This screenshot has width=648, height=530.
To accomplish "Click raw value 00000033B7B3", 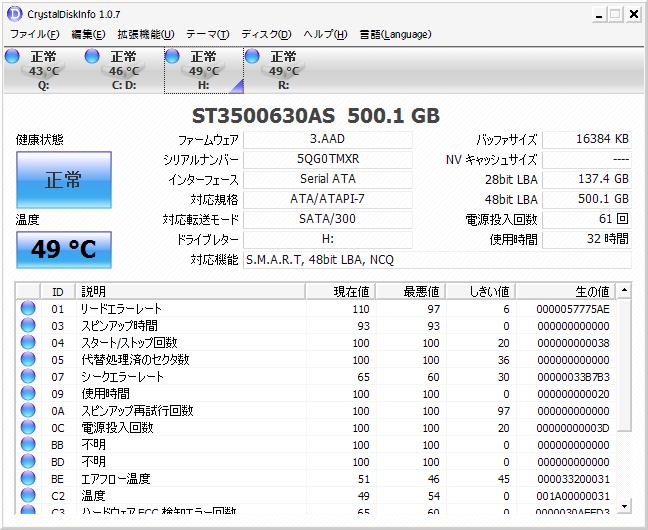I will (573, 377).
